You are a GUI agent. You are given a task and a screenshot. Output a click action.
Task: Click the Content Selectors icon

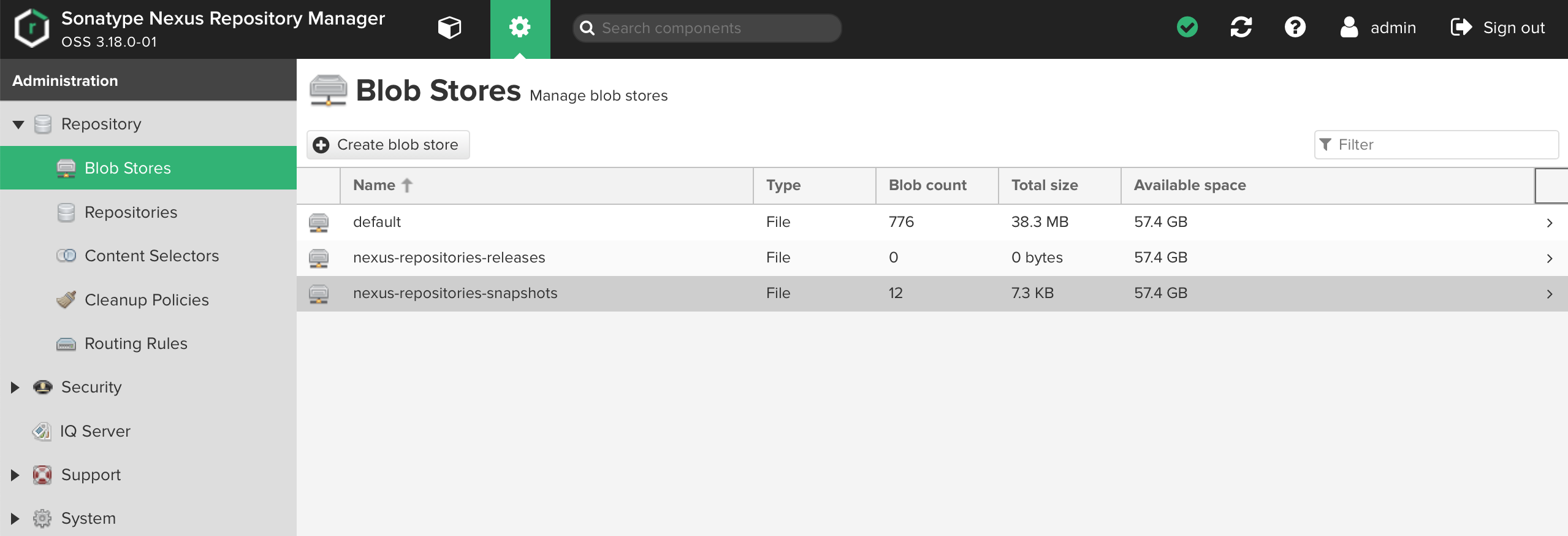66,256
